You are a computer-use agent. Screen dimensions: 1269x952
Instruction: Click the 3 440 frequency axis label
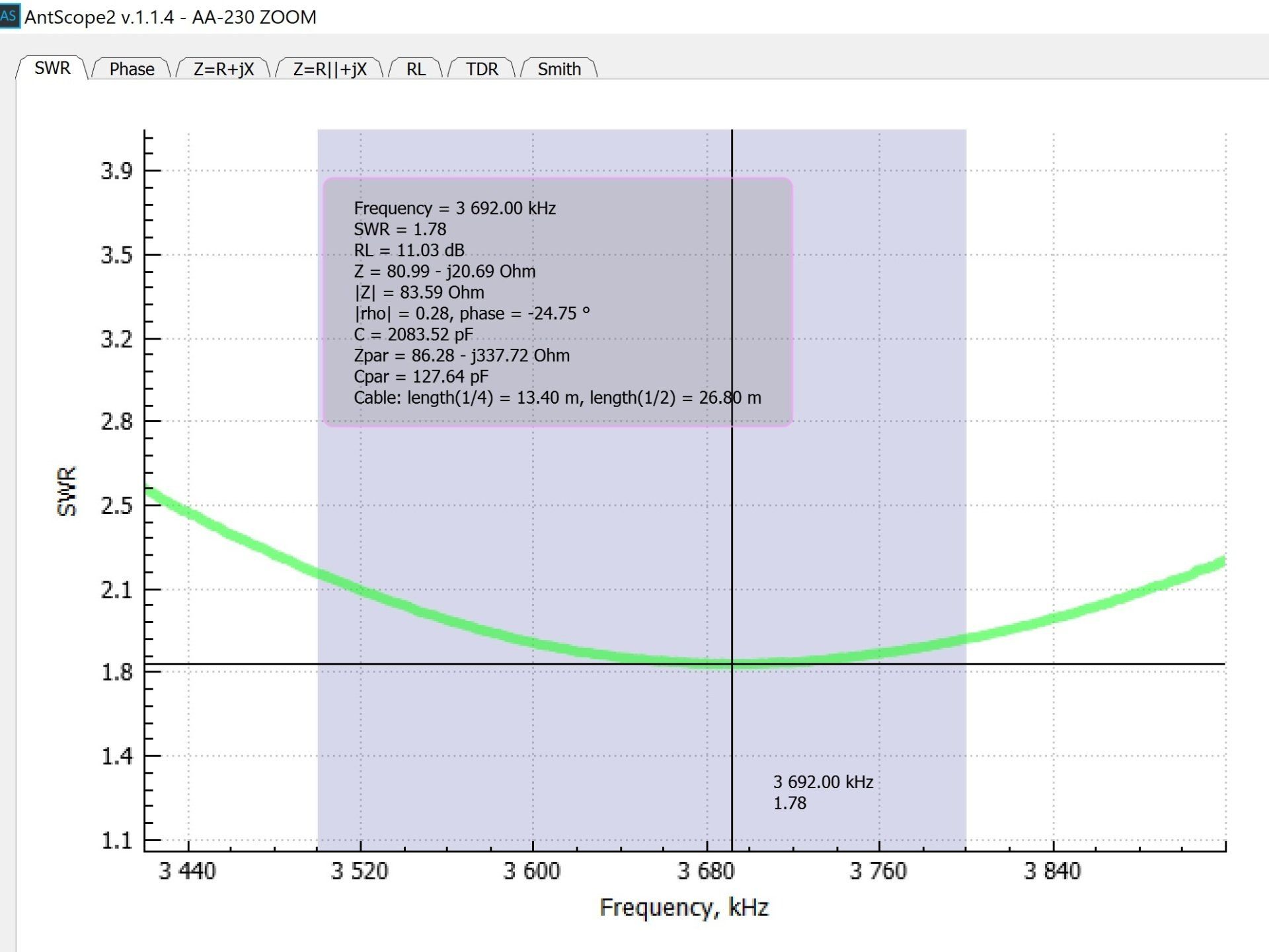point(187,871)
